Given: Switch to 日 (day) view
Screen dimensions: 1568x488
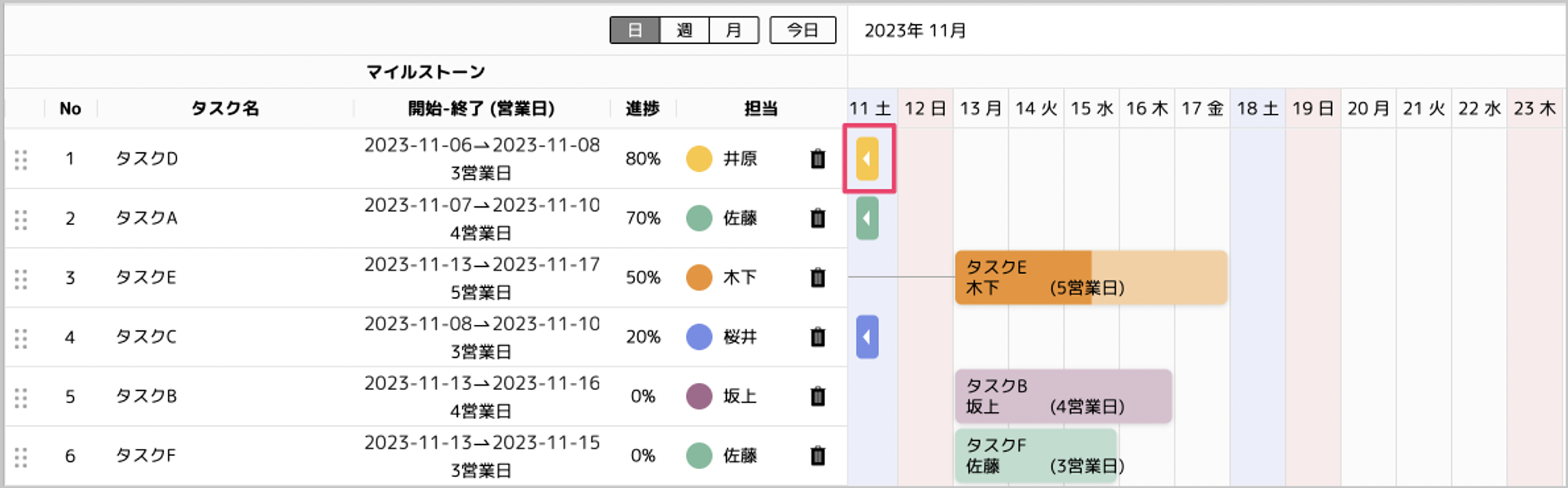Looking at the screenshot, I should (635, 30).
